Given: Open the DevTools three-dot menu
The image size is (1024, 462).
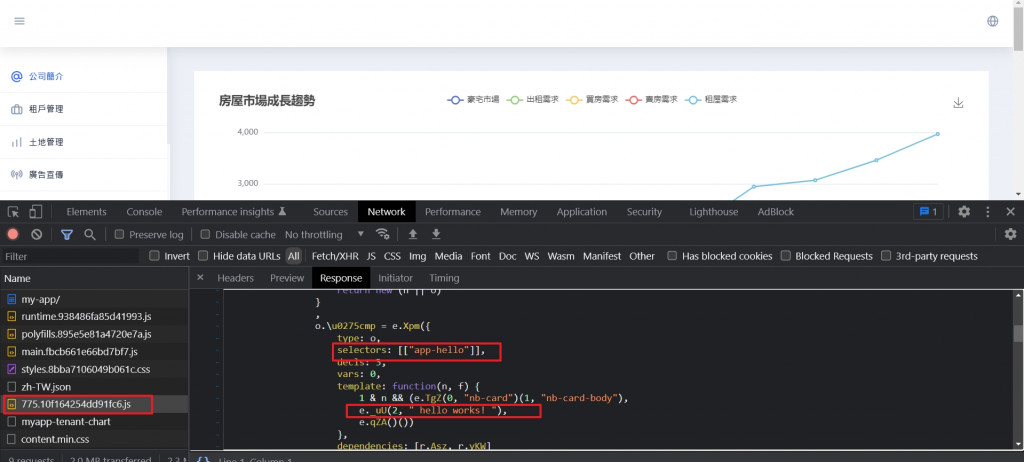Looking at the screenshot, I should pos(988,212).
